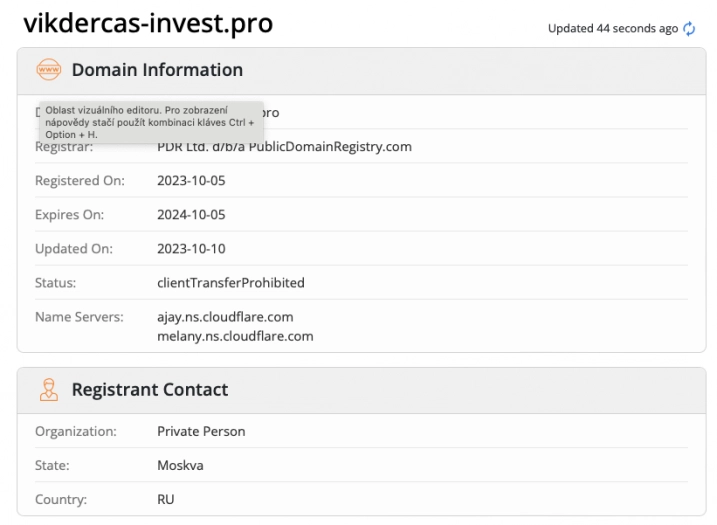Click melany.ns.cloudflare.com name server
The width and height of the screenshot is (717, 525).
tap(235, 337)
